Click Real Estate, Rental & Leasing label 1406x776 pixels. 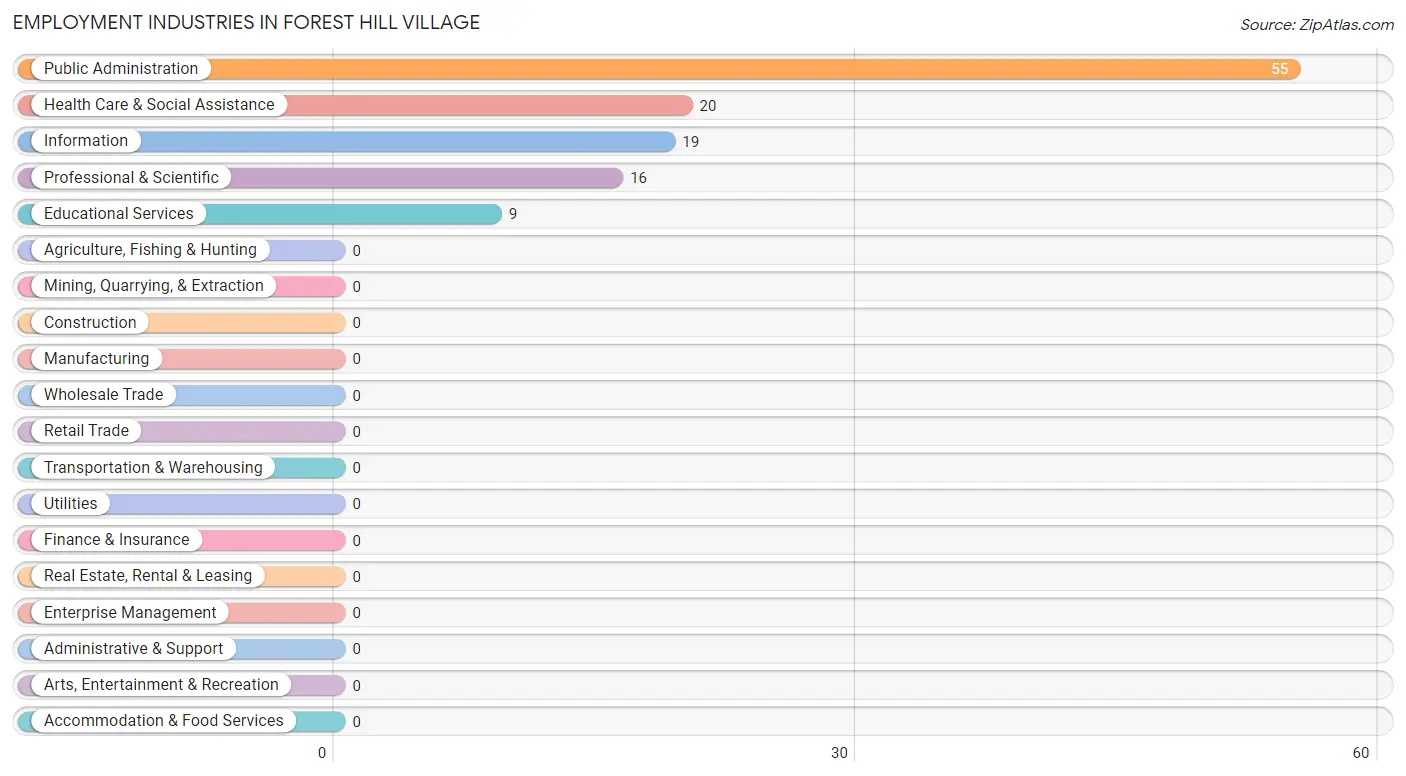(148, 576)
